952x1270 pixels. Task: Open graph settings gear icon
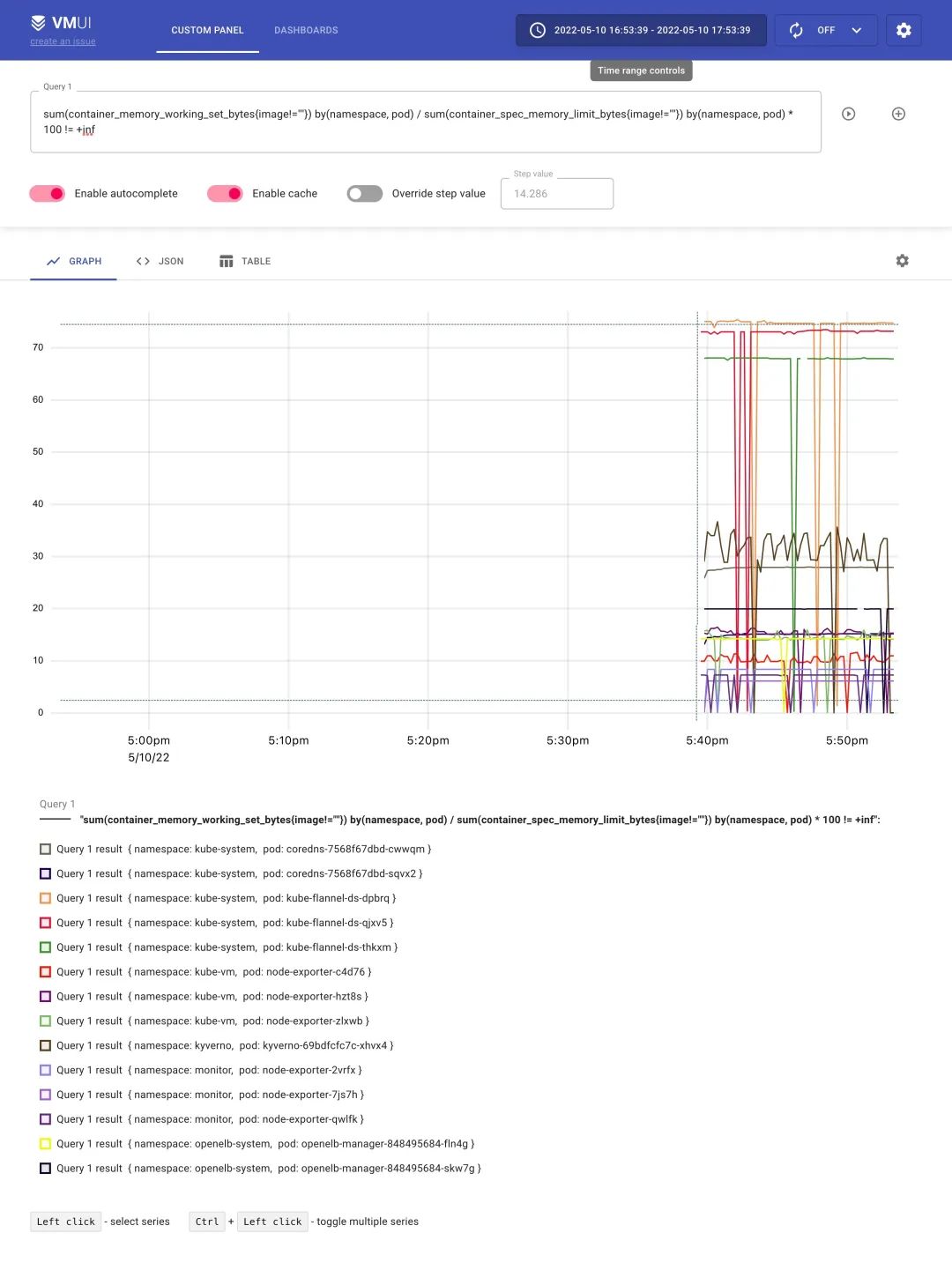click(902, 261)
